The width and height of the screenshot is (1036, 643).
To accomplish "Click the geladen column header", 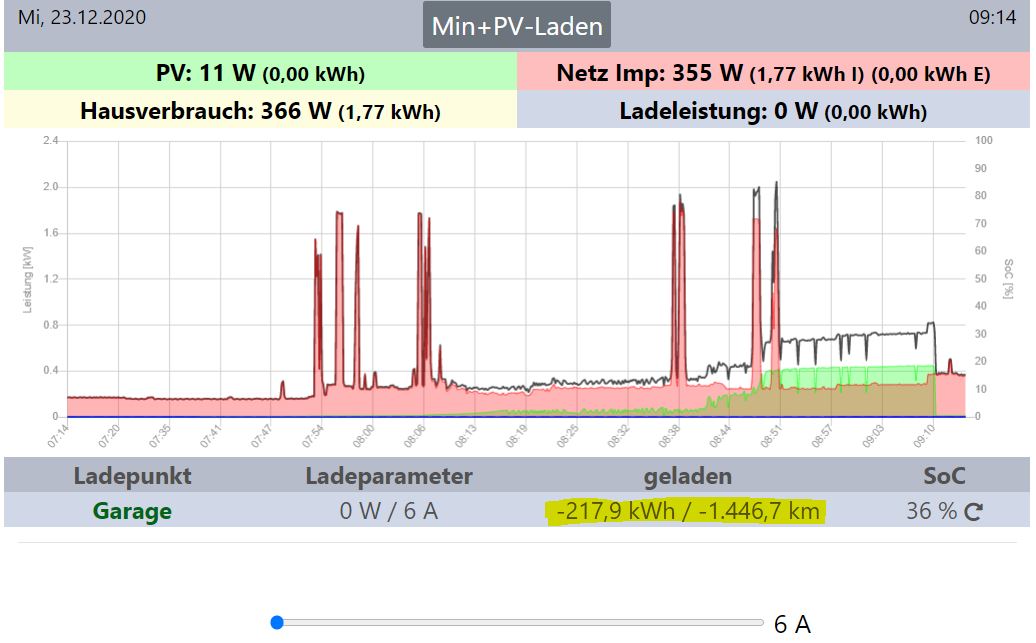I will (688, 476).
